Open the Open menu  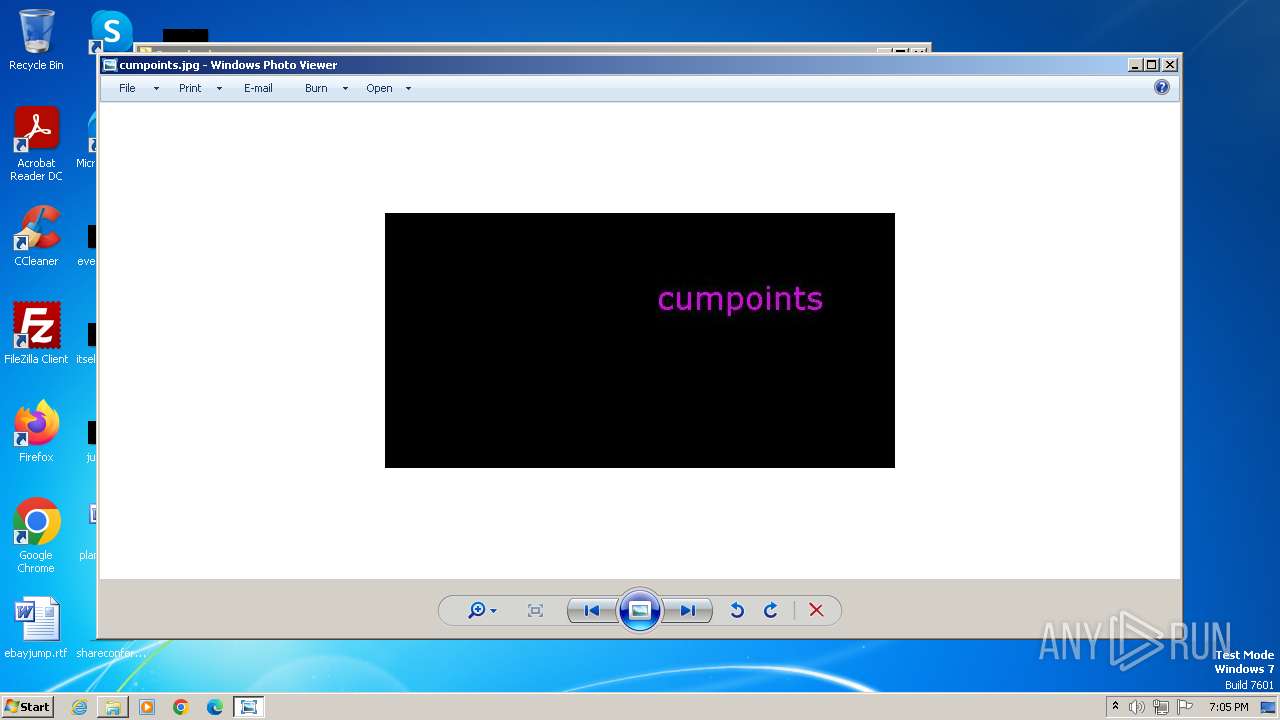(x=379, y=88)
